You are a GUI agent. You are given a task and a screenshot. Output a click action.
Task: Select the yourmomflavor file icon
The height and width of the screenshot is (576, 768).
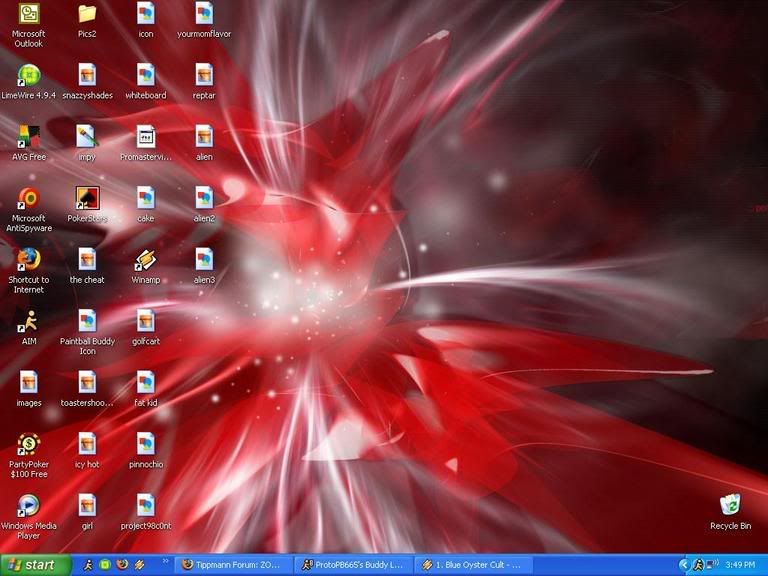coord(204,15)
